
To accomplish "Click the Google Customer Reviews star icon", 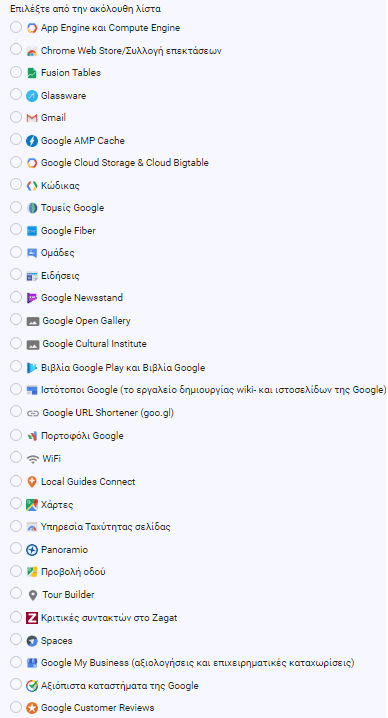I will coord(32,708).
